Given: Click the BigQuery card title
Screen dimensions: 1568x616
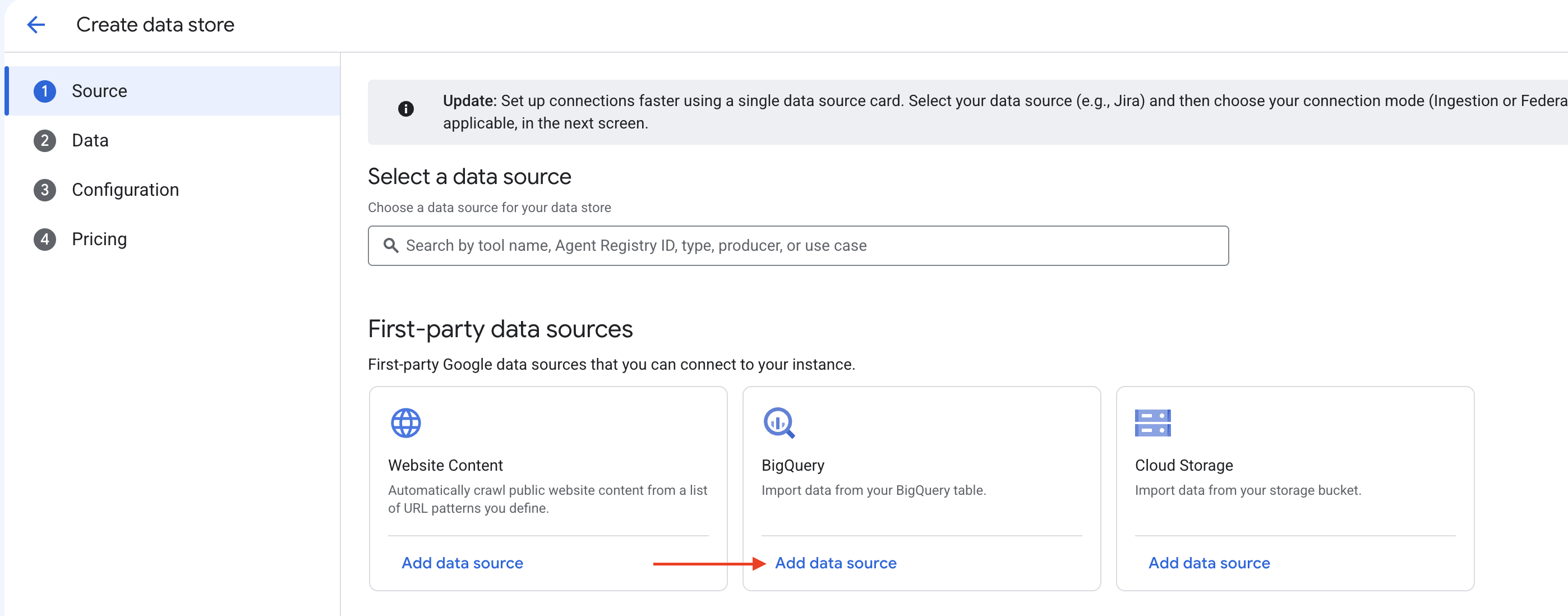Looking at the screenshot, I should 792,466.
